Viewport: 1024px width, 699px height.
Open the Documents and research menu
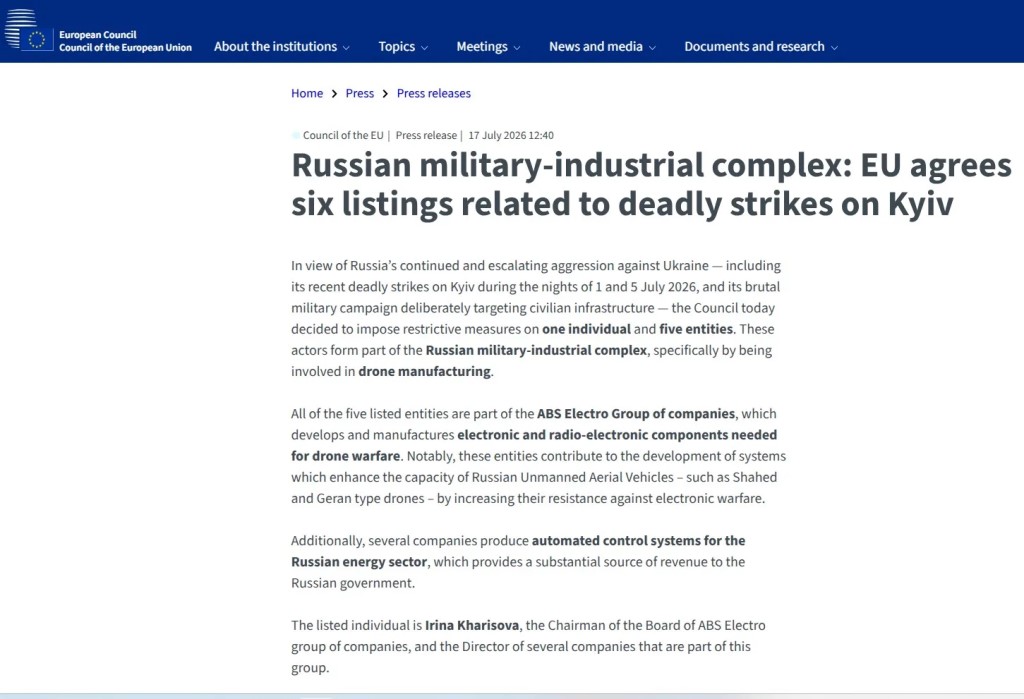[761, 46]
